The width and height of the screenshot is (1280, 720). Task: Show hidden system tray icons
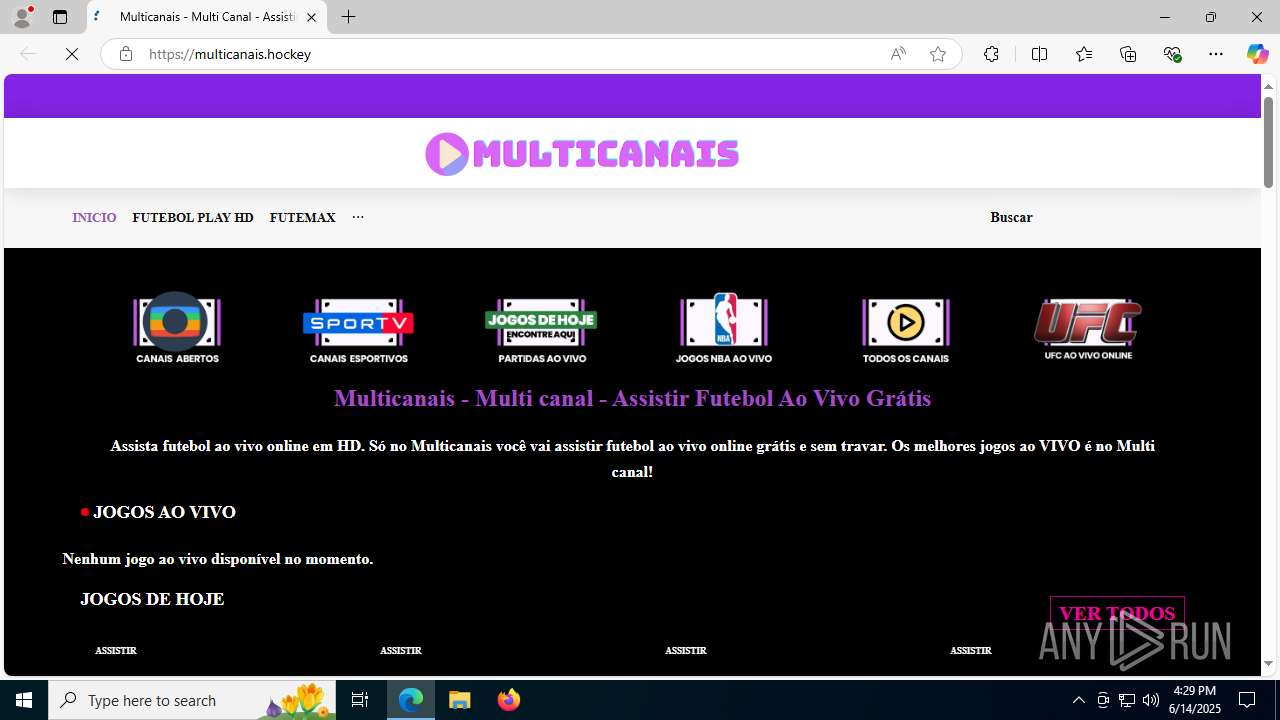1079,700
